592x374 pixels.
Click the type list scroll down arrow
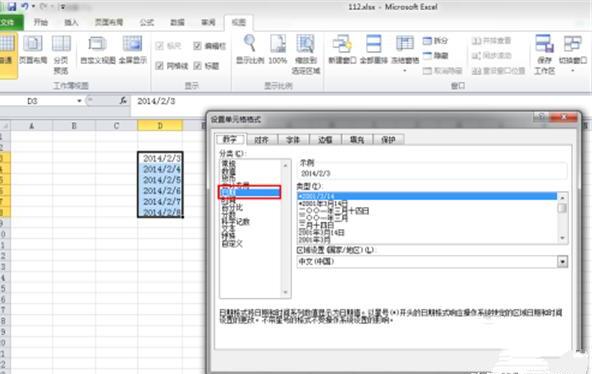pyautogui.click(x=562, y=238)
